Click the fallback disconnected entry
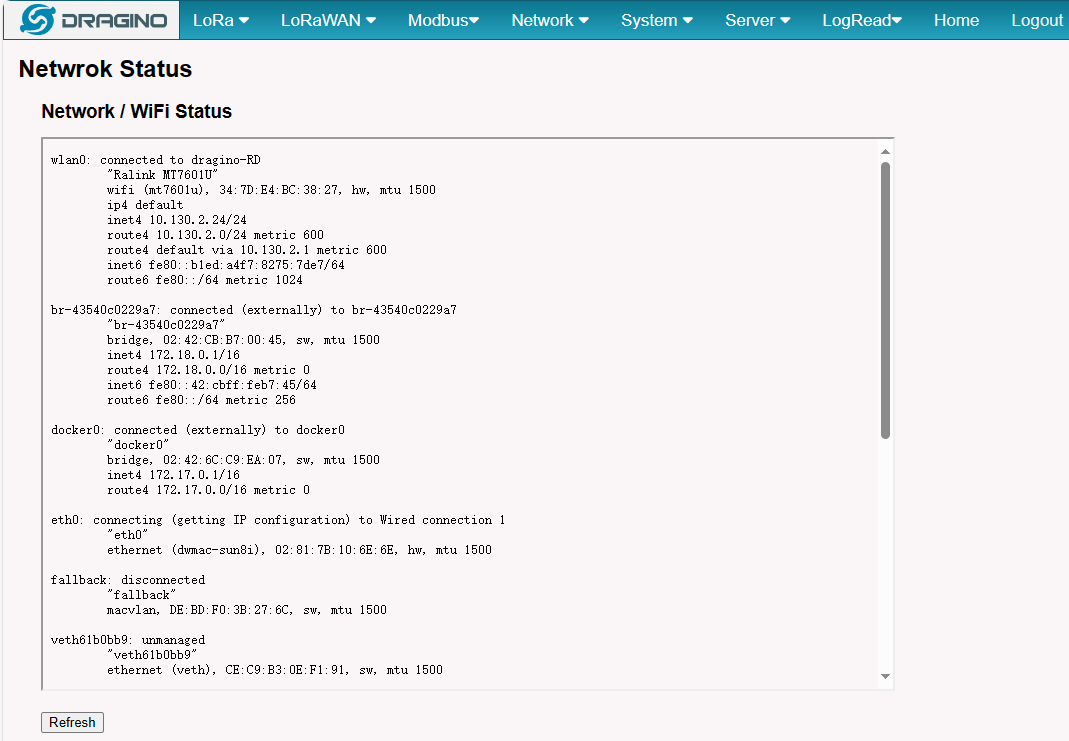 127,579
